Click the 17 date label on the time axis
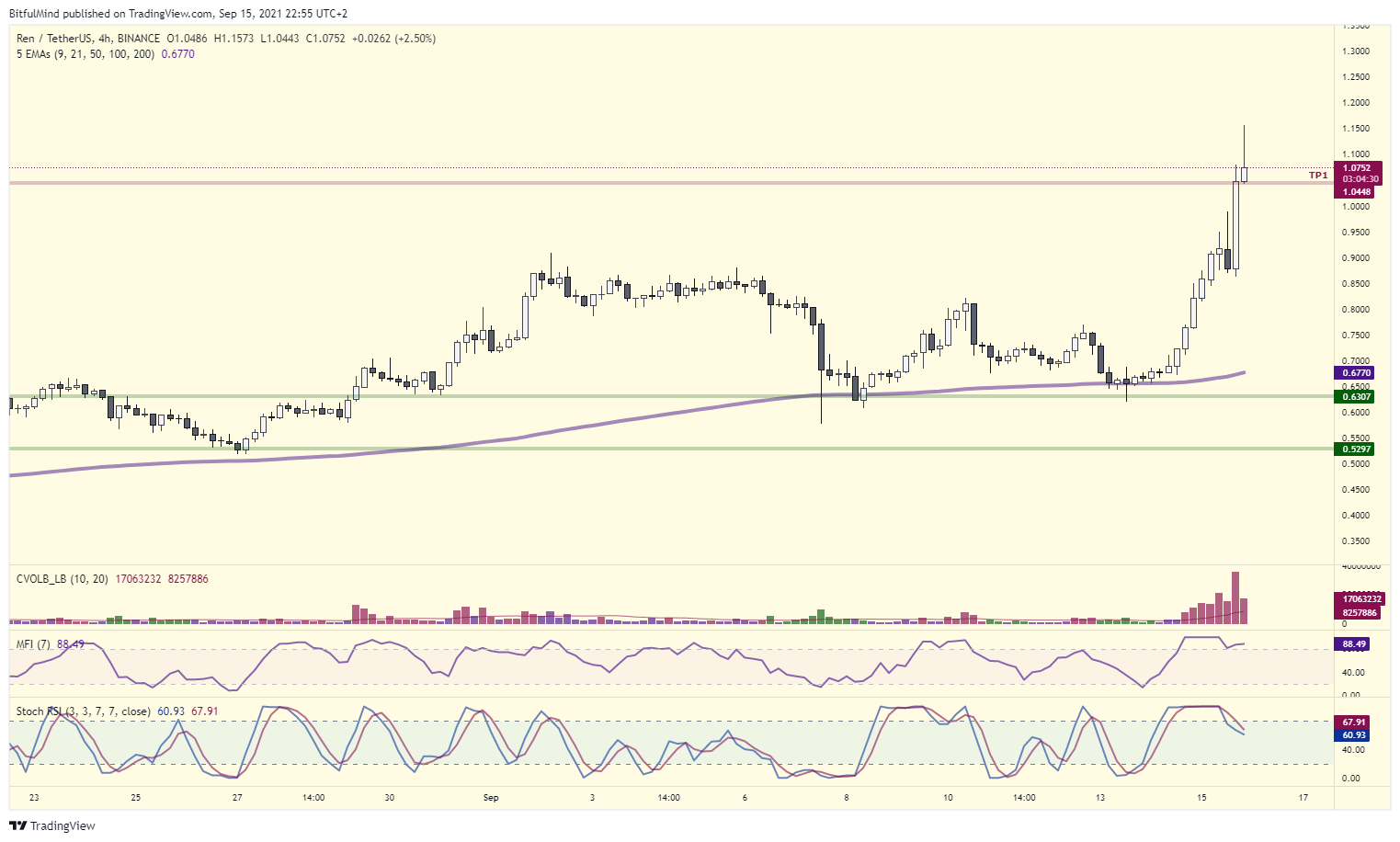The image size is (1400, 842). (x=1303, y=798)
